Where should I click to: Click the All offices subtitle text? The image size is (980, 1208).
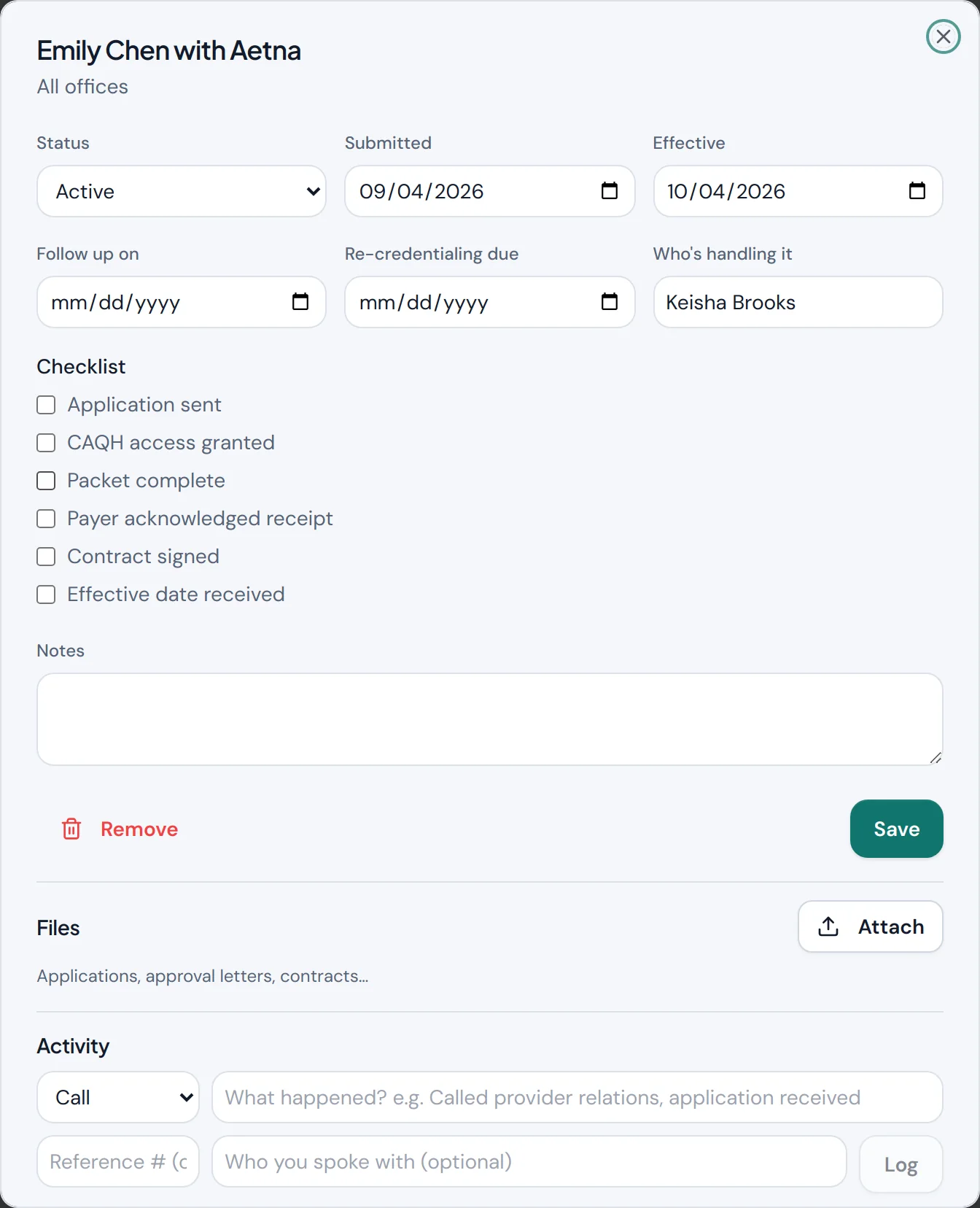[82, 87]
